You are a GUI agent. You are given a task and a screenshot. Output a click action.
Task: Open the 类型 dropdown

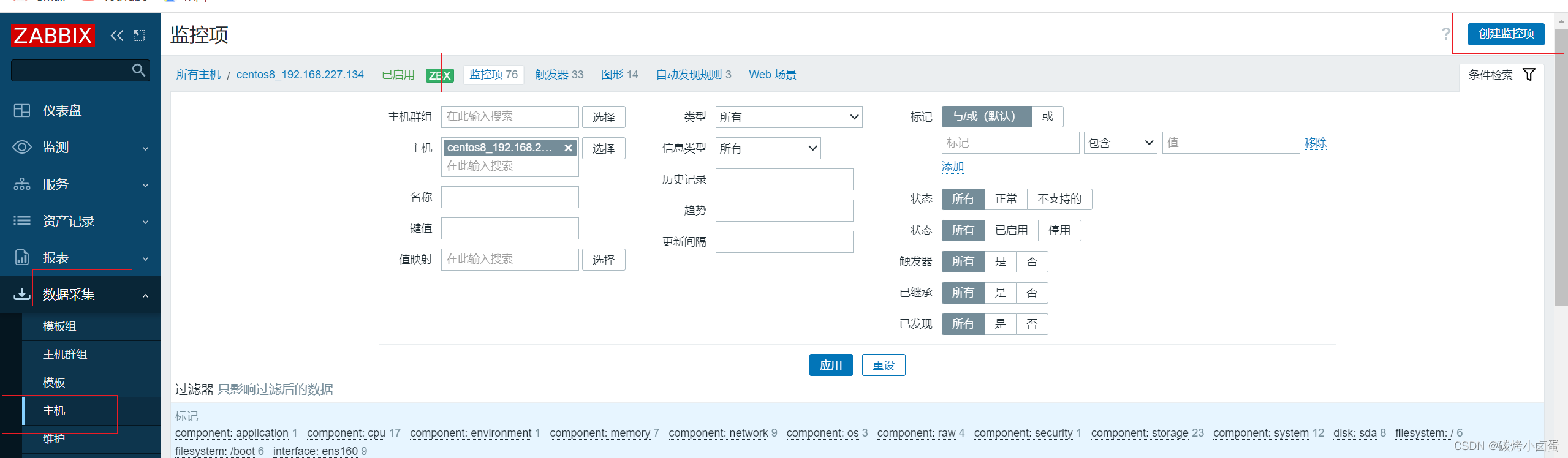pyautogui.click(x=789, y=117)
